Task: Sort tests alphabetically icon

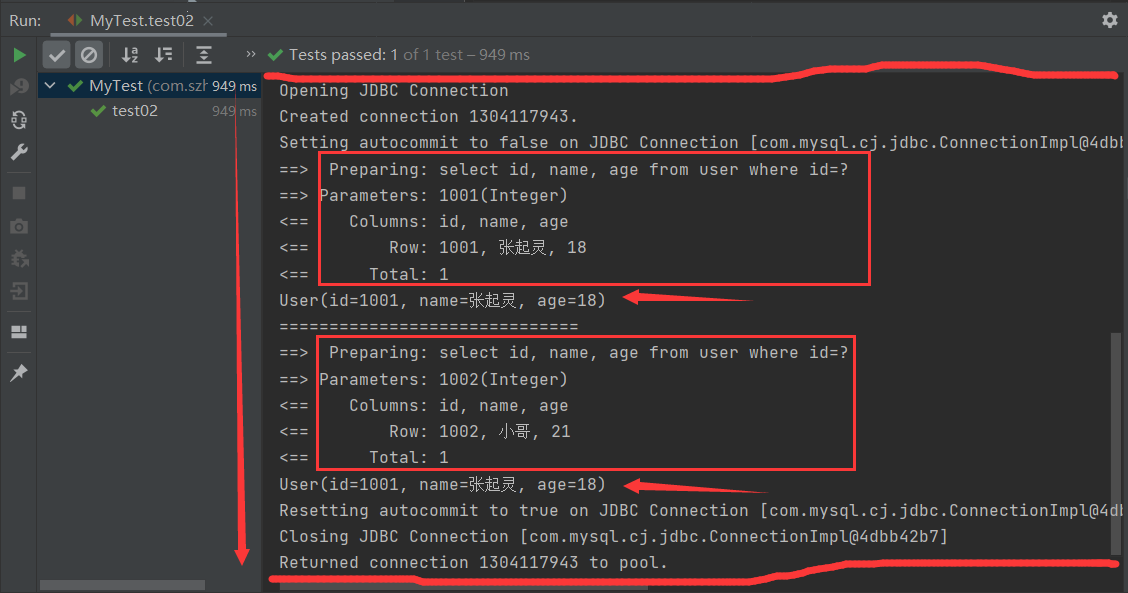Action: click(x=130, y=55)
